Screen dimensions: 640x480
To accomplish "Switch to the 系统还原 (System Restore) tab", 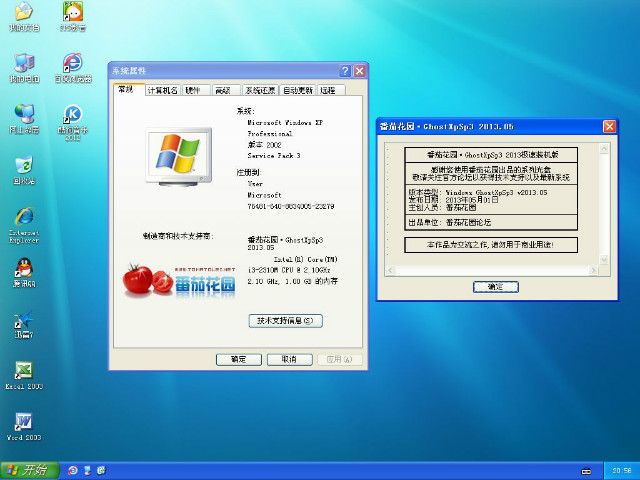I will coord(260,90).
